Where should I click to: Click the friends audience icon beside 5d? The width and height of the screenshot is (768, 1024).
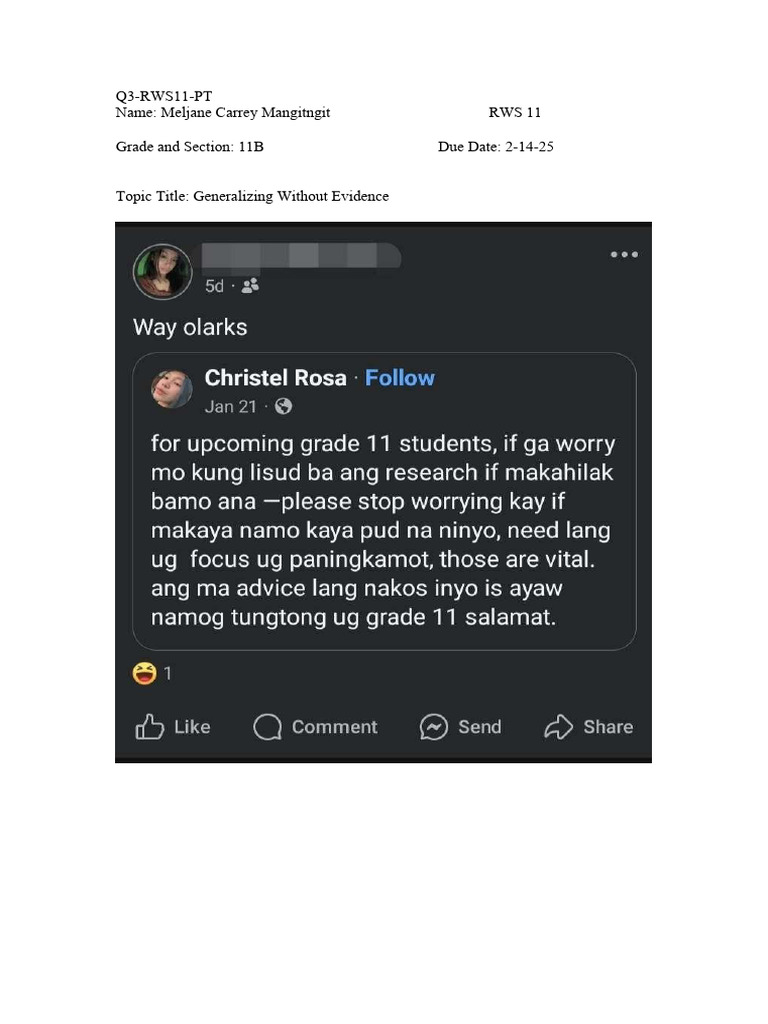250,286
